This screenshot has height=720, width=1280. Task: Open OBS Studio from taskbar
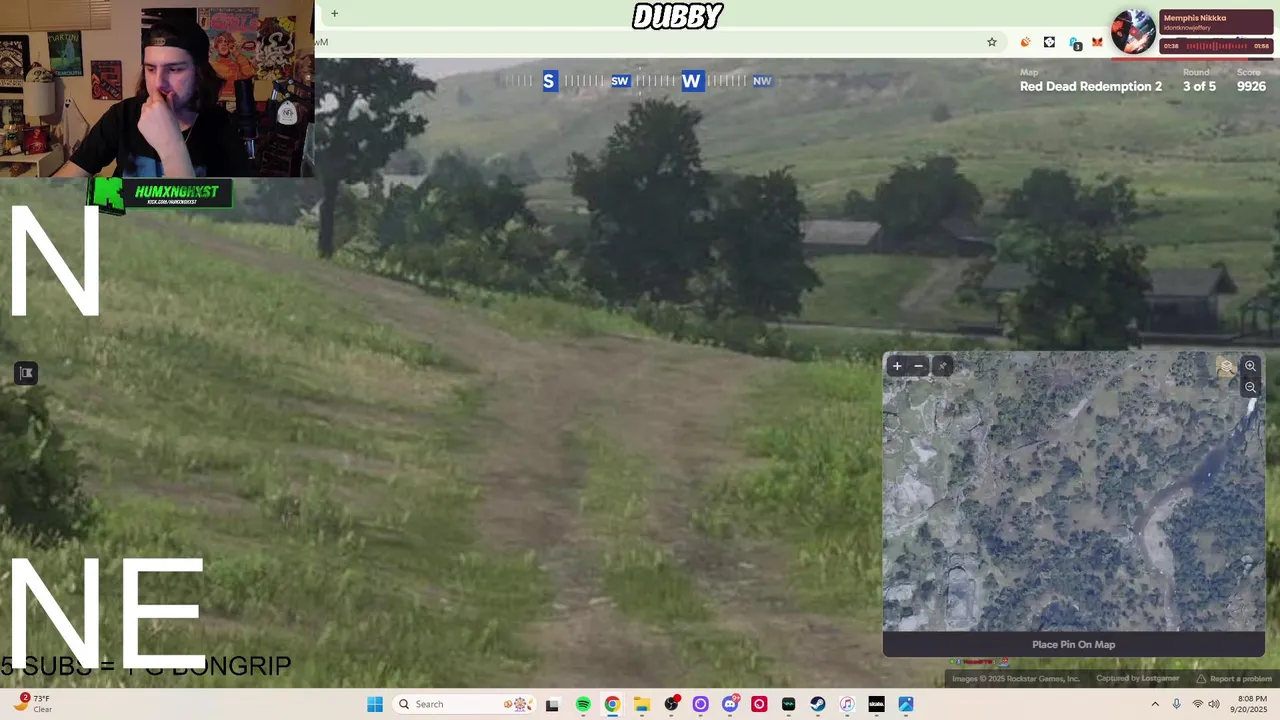(671, 704)
